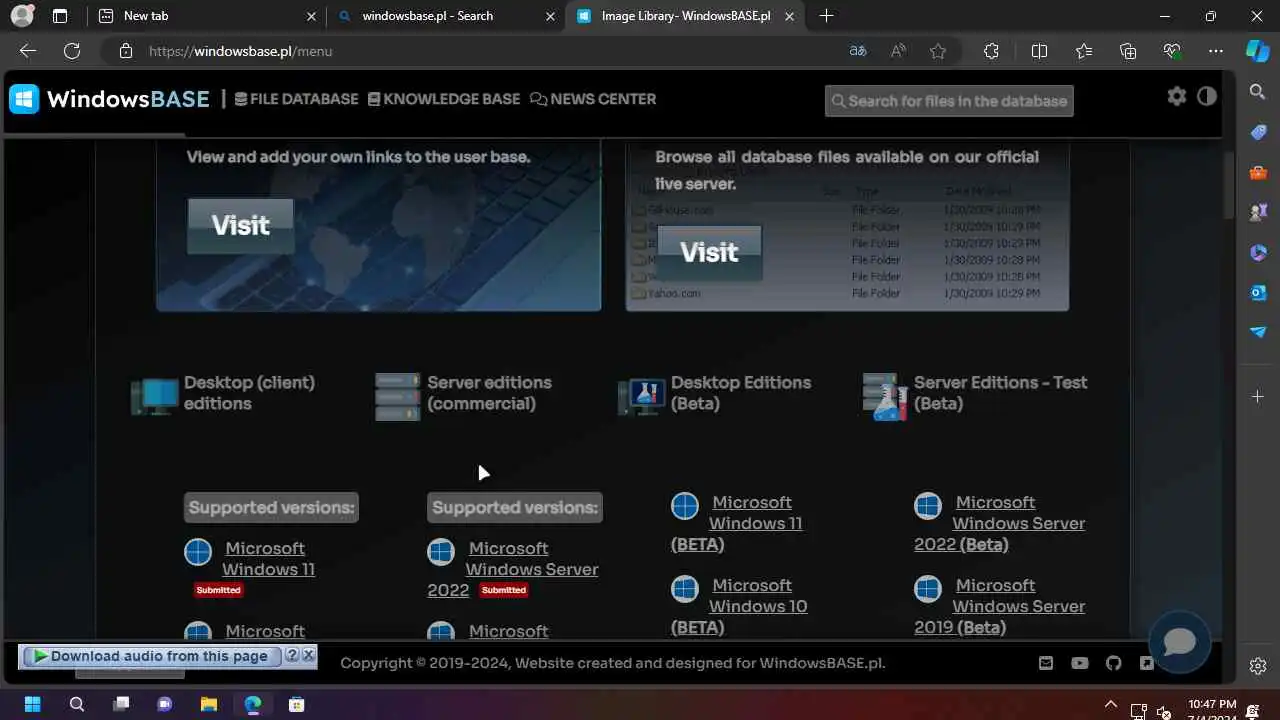1280x720 pixels.
Task: Show hidden system tray icons
Action: pyautogui.click(x=1110, y=704)
